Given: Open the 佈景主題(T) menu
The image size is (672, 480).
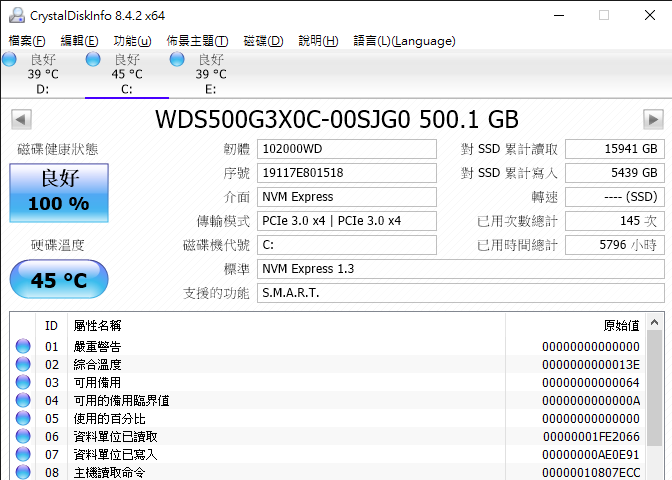Looking at the screenshot, I should click(197, 41).
